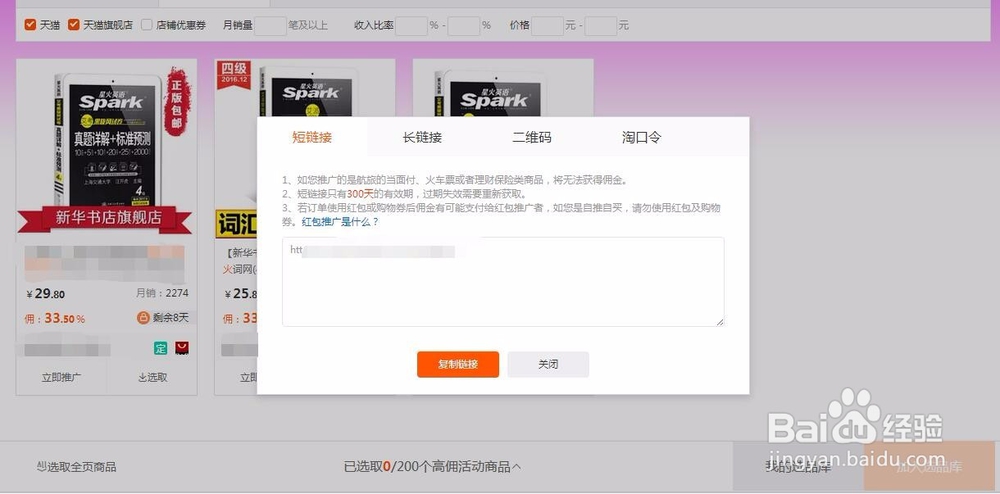1000x494 pixels.
Task: Click the 关闭 button in the dialog
Action: [548, 364]
